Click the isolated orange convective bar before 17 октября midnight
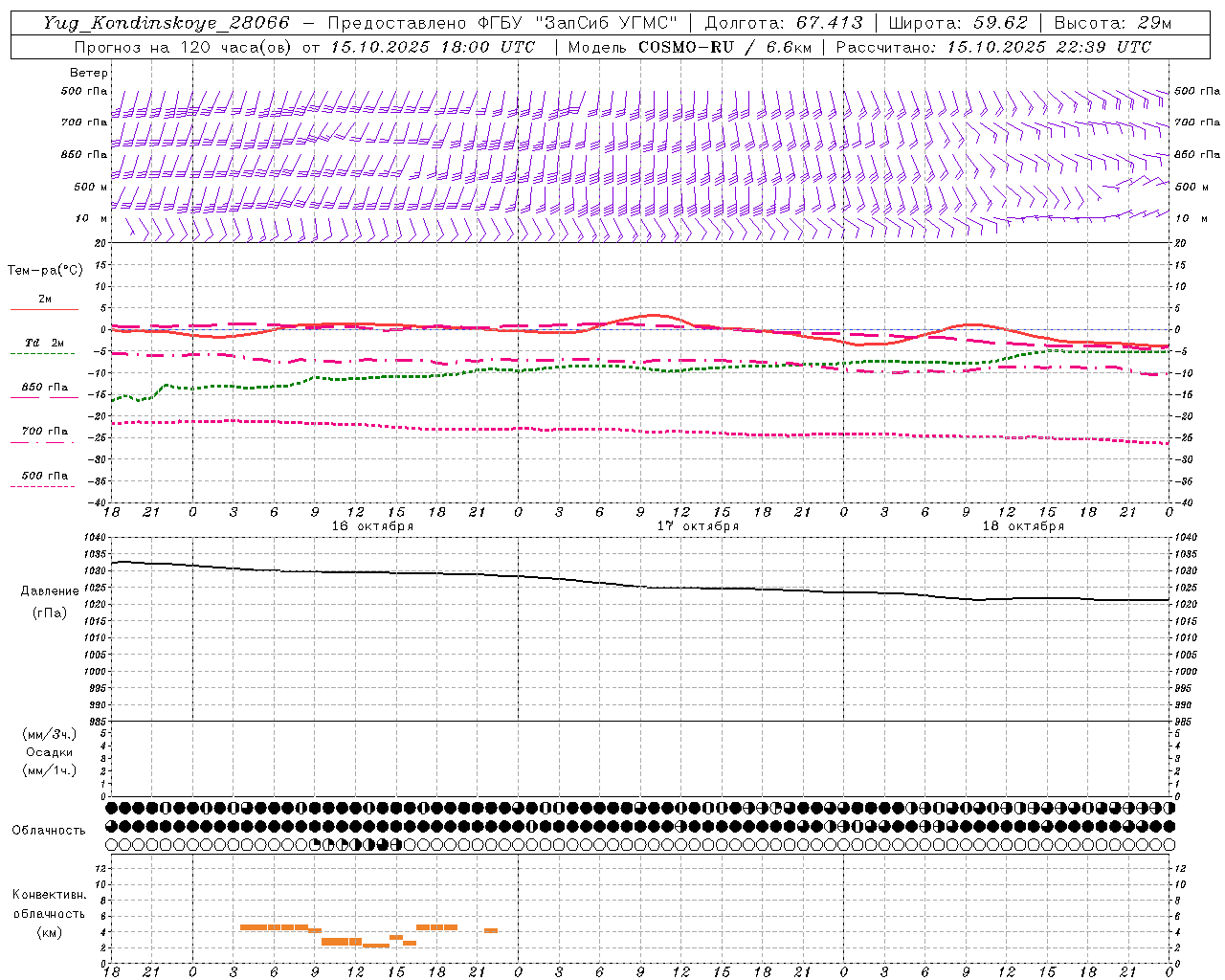 (x=491, y=930)
